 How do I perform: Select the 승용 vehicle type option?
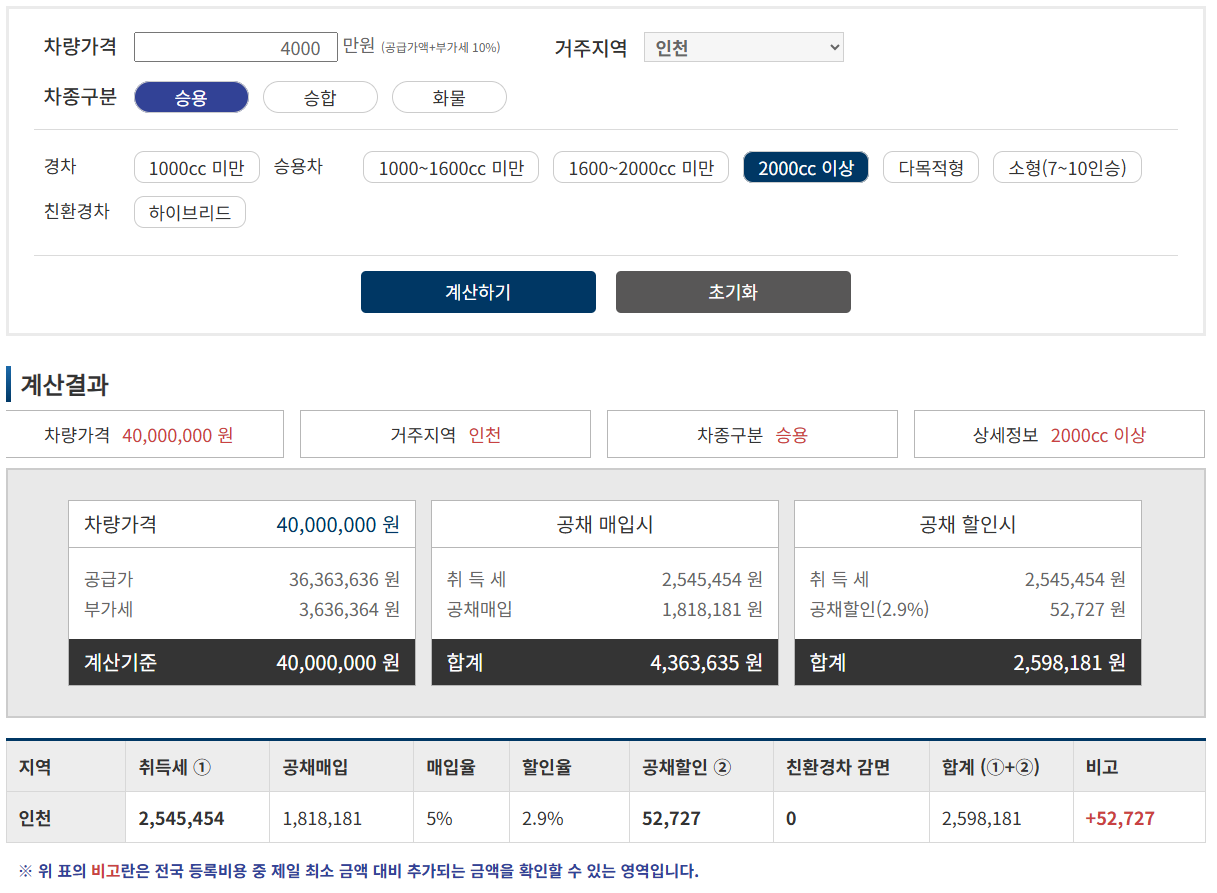(191, 97)
